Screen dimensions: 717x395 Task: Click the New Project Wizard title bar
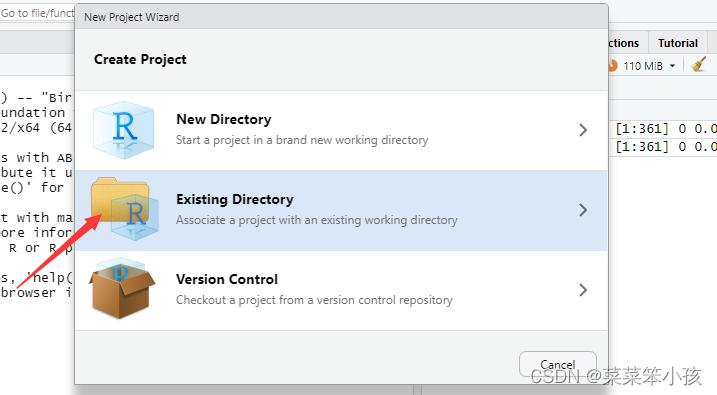[341, 17]
